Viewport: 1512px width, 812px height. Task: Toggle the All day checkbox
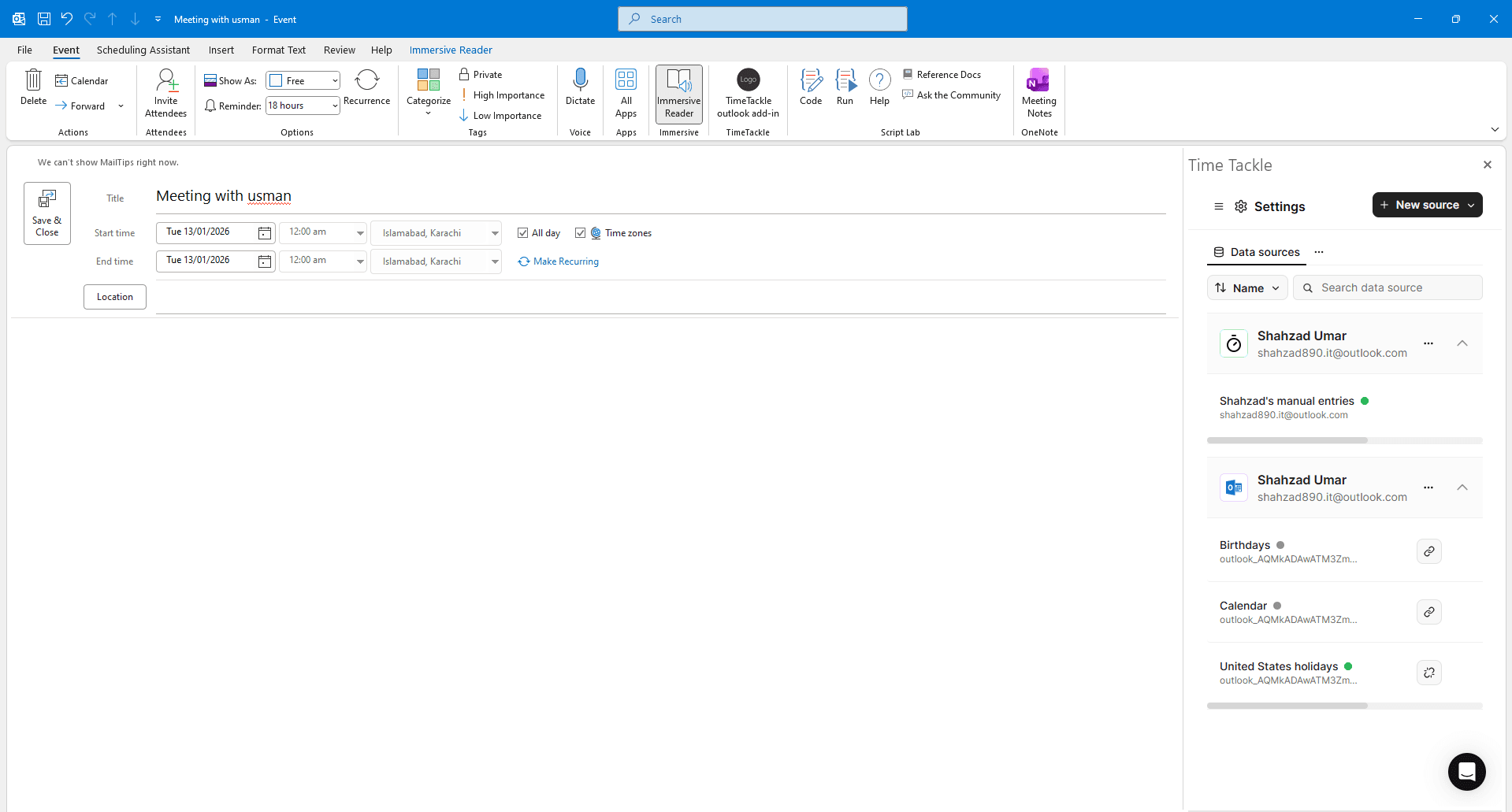[522, 233]
